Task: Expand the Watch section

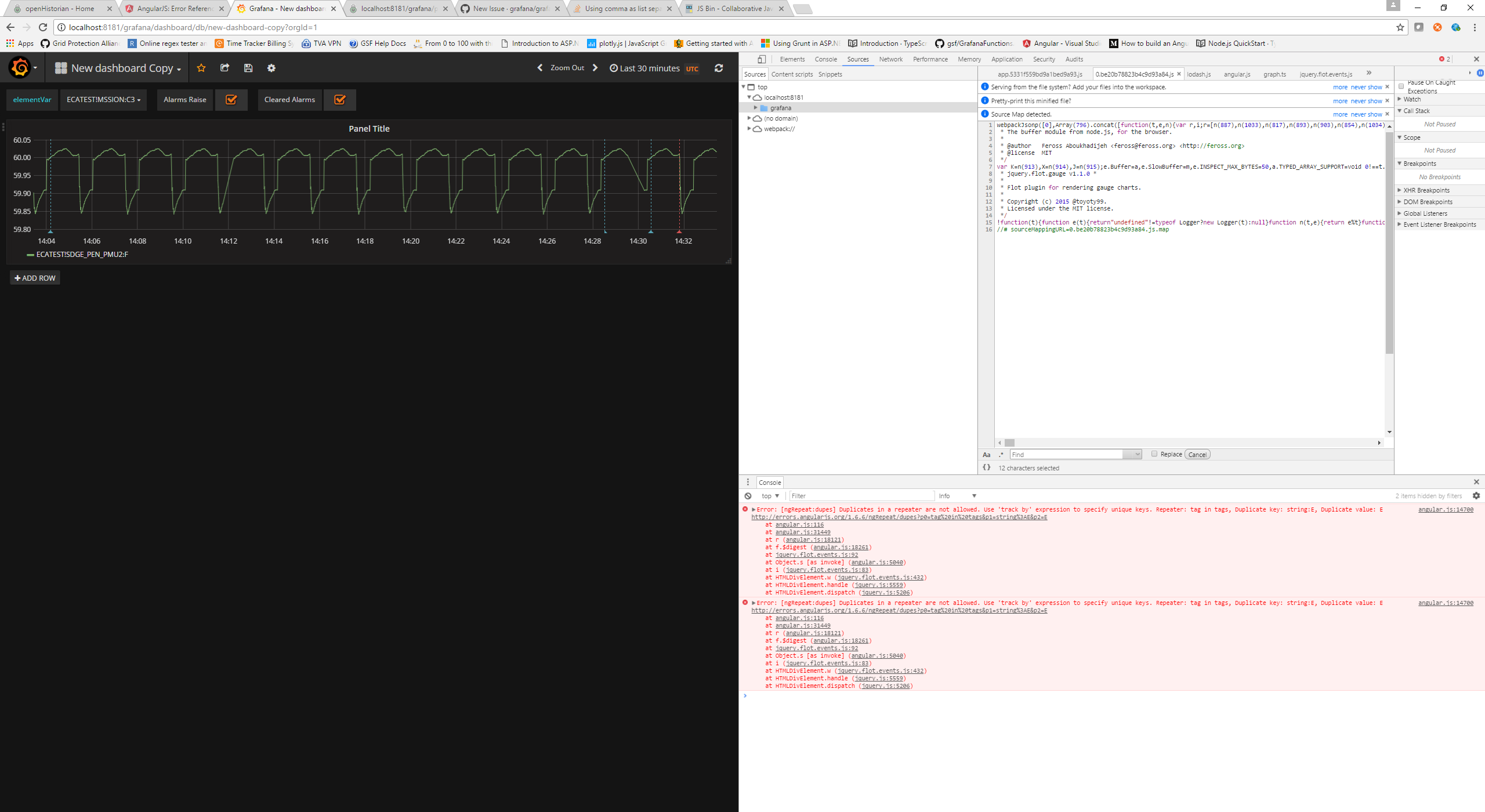Action: click(1412, 99)
